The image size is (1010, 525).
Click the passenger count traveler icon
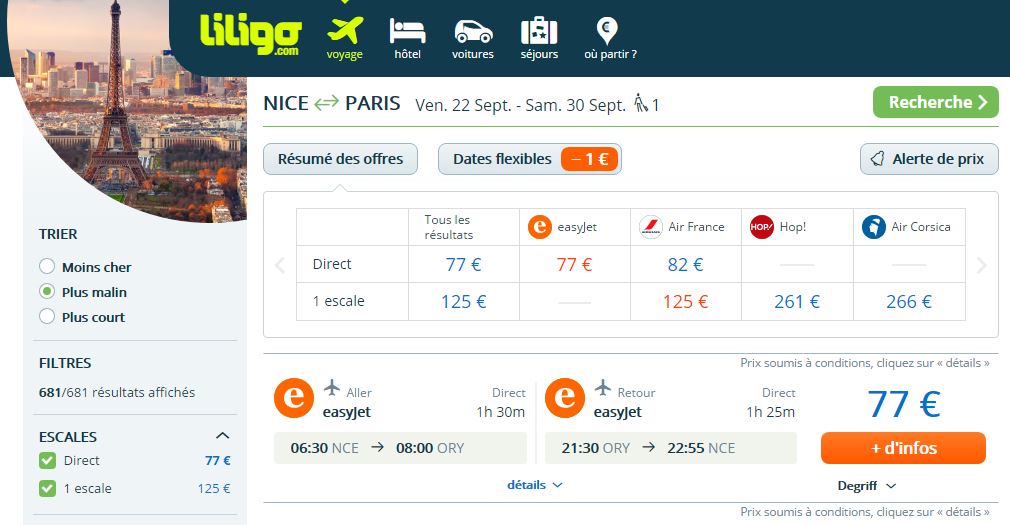click(x=640, y=103)
